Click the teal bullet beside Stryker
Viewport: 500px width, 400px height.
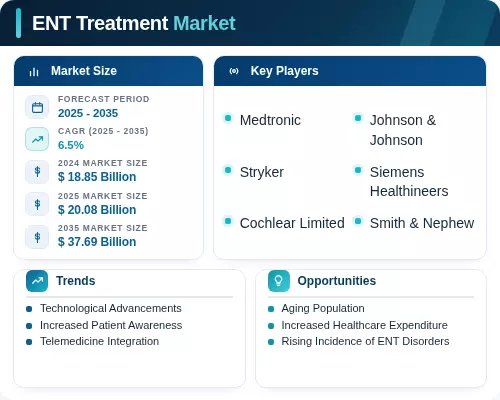coord(228,170)
